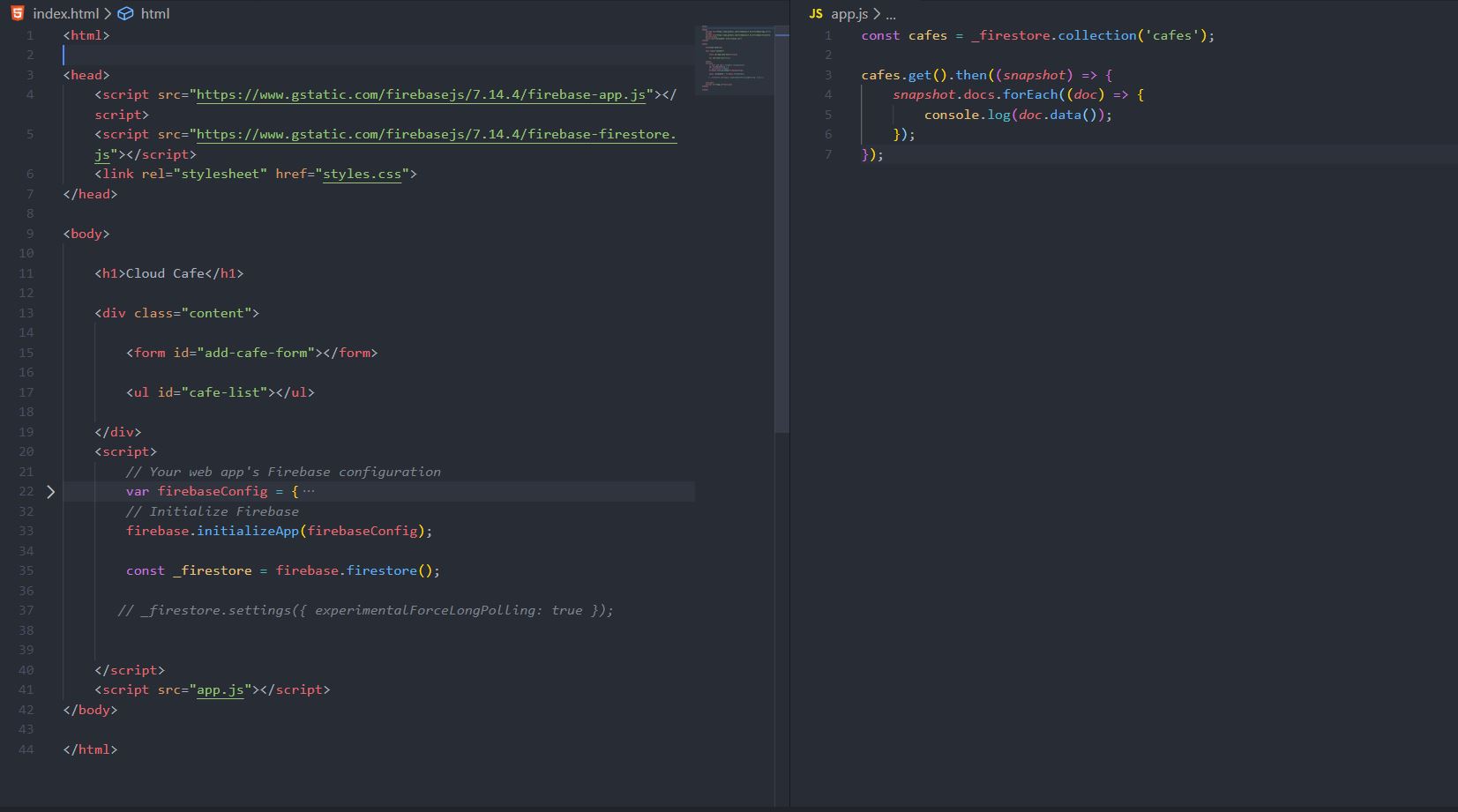Click the JS file icon beside app.js
The width and height of the screenshot is (1458, 812).
(x=816, y=14)
